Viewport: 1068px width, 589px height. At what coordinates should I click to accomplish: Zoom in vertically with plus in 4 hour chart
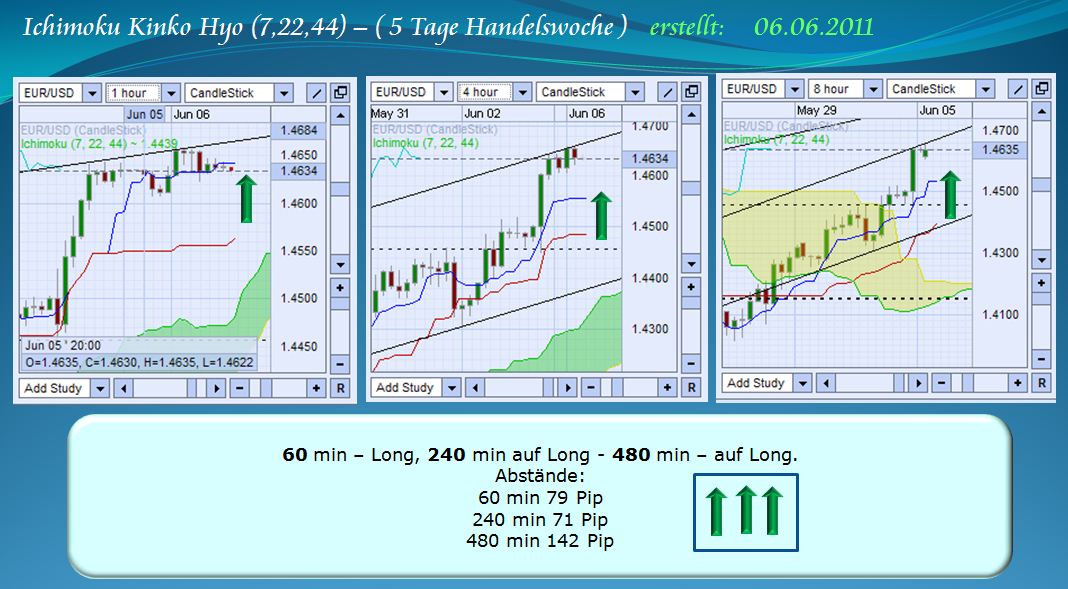click(x=691, y=287)
